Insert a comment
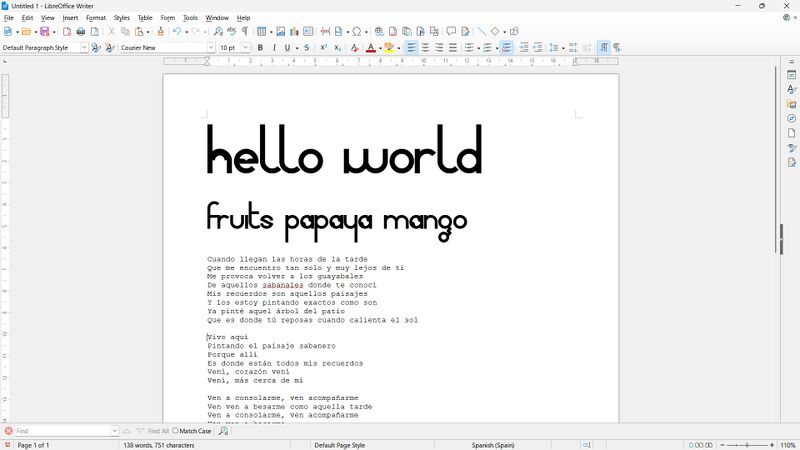Screen dimensions: 800x450 click(451, 32)
